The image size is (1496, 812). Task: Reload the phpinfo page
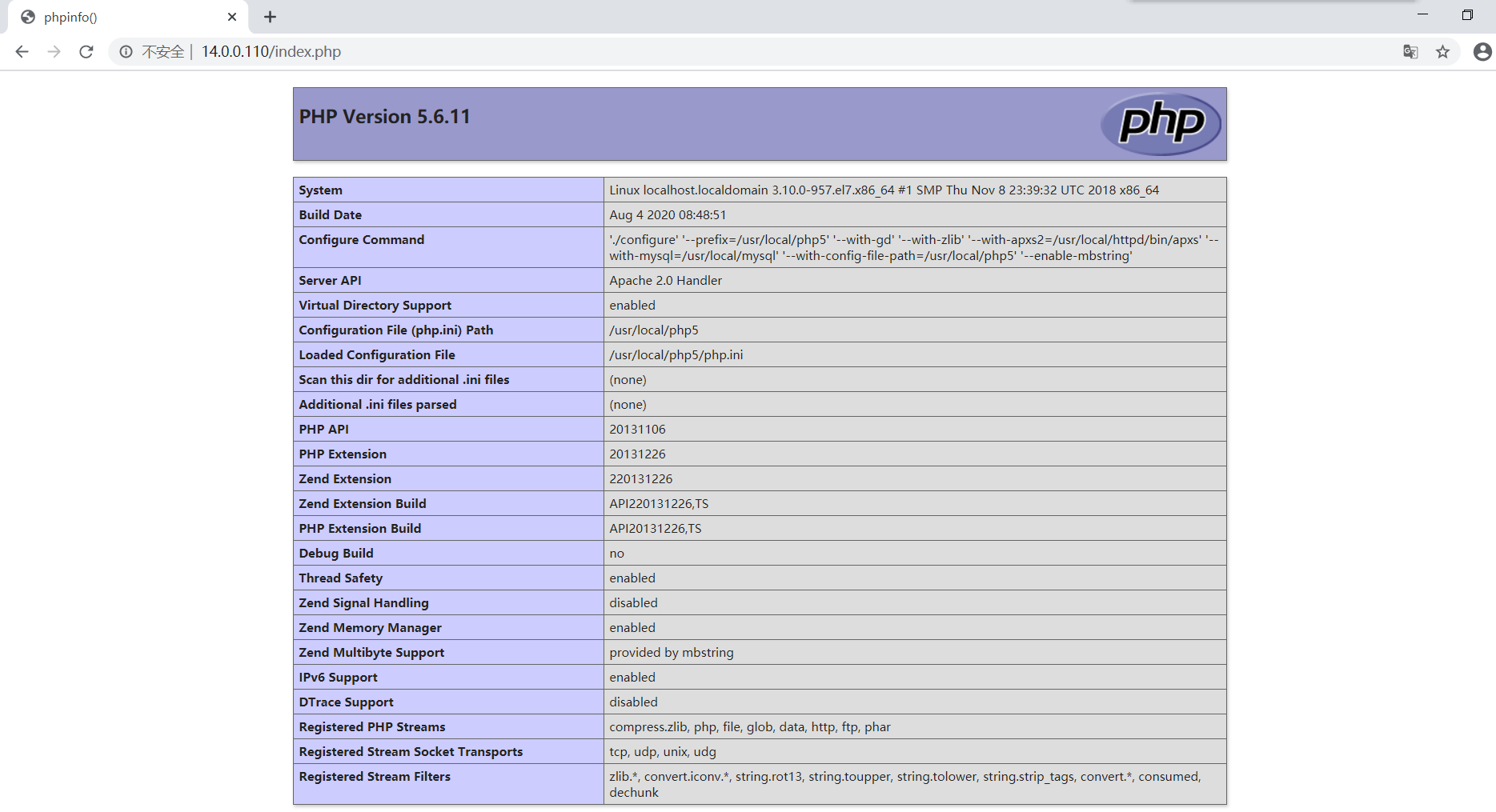(x=86, y=52)
